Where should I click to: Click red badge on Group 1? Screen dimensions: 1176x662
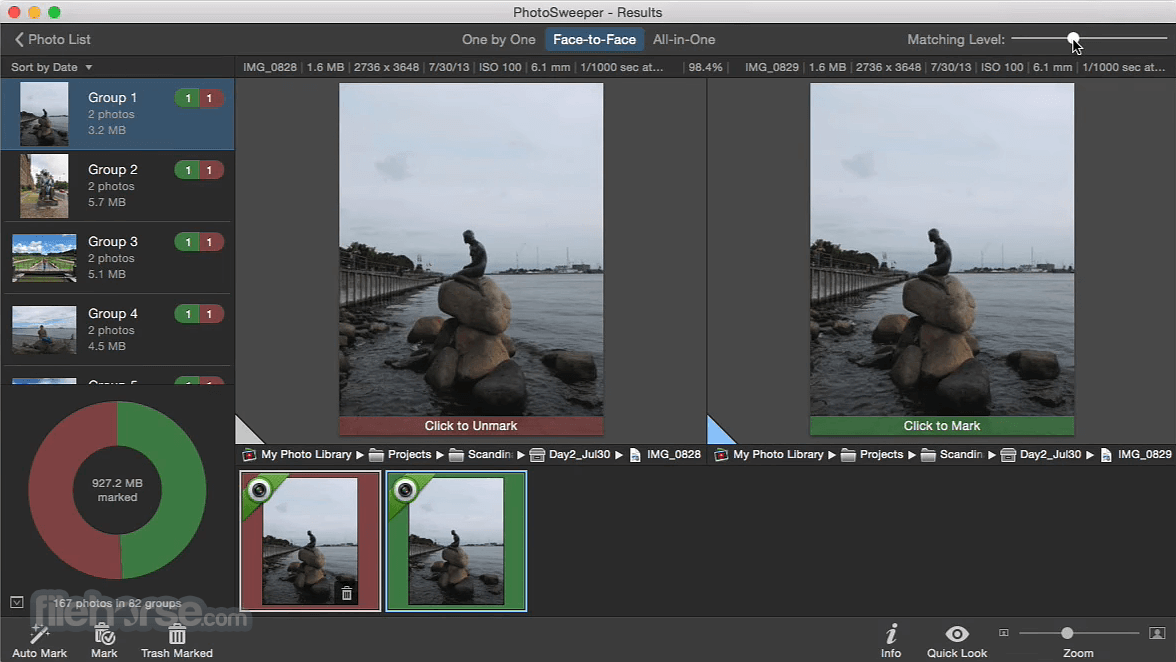click(211, 98)
